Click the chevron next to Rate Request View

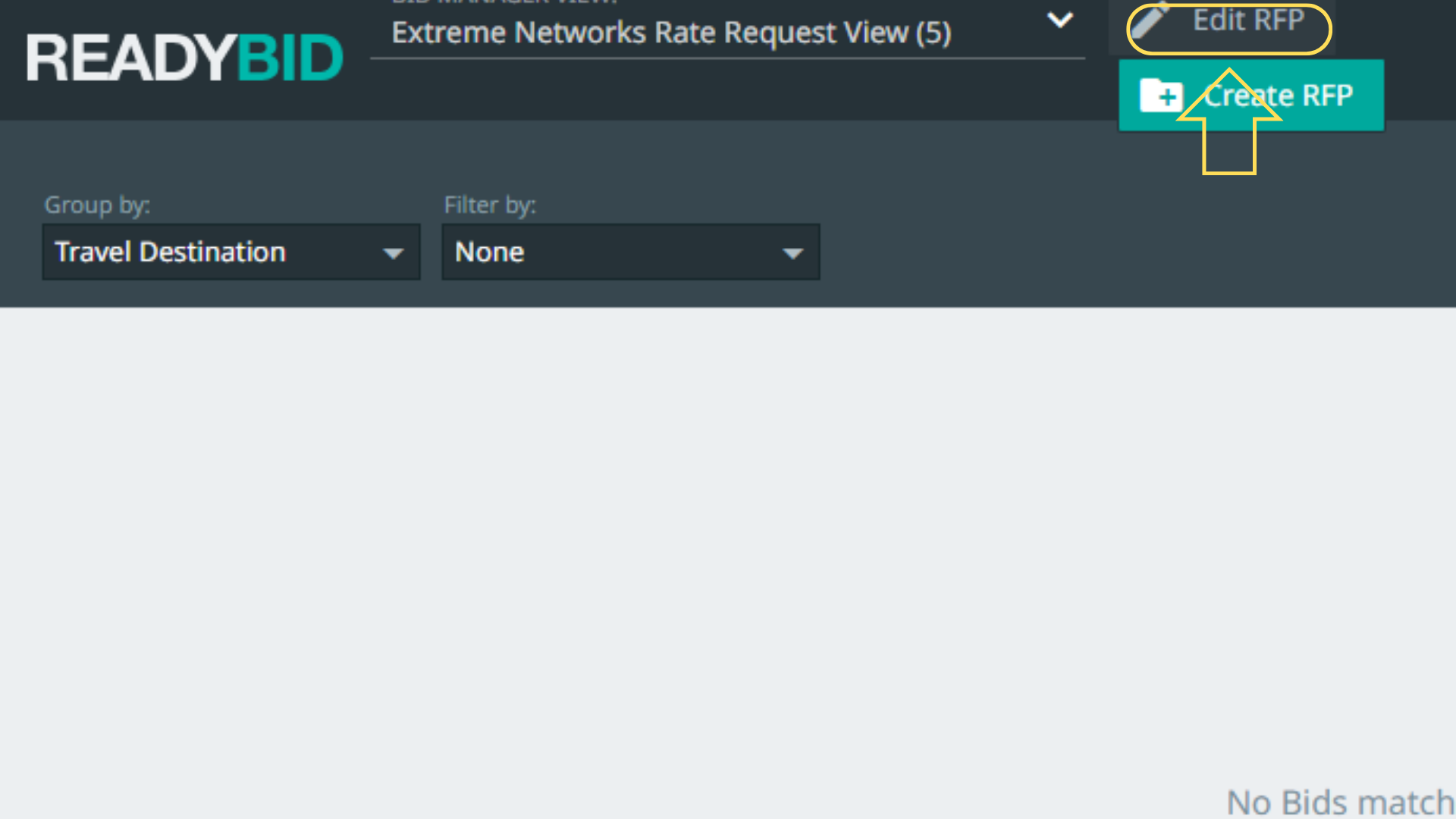pyautogui.click(x=1059, y=20)
